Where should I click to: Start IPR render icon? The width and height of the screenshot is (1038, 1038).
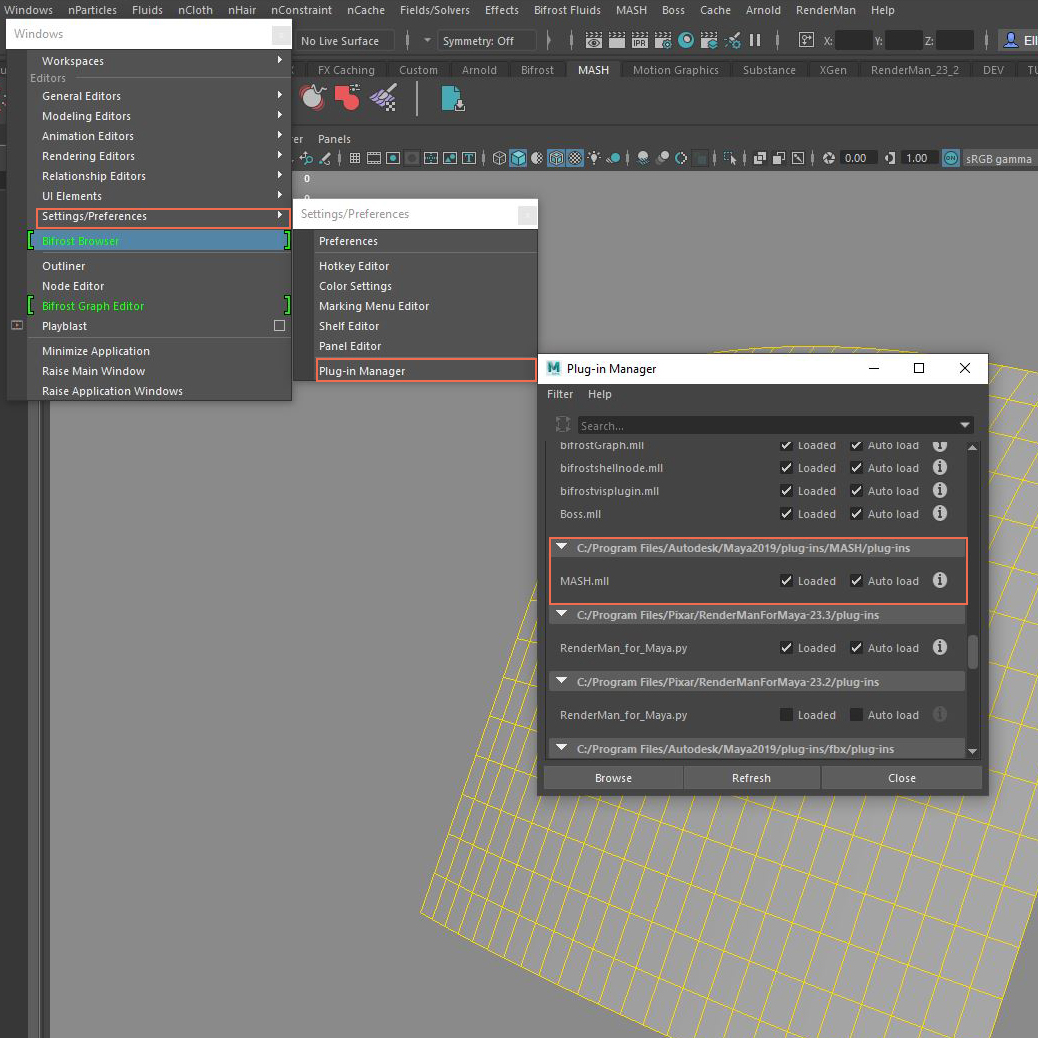point(639,40)
